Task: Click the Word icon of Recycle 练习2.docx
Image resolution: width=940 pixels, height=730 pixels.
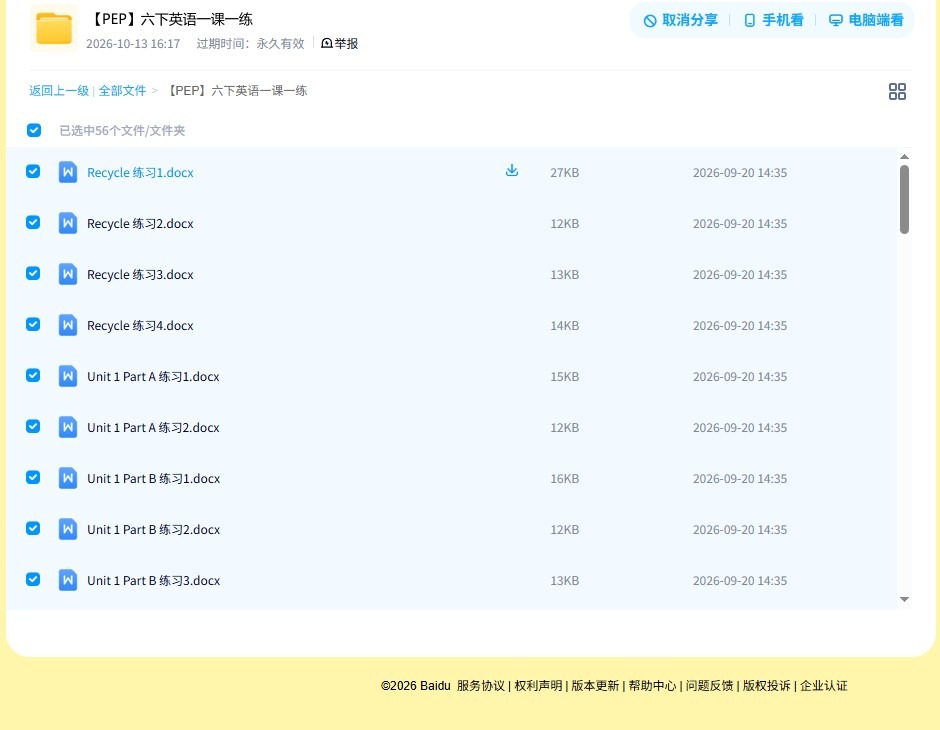Action: (68, 223)
